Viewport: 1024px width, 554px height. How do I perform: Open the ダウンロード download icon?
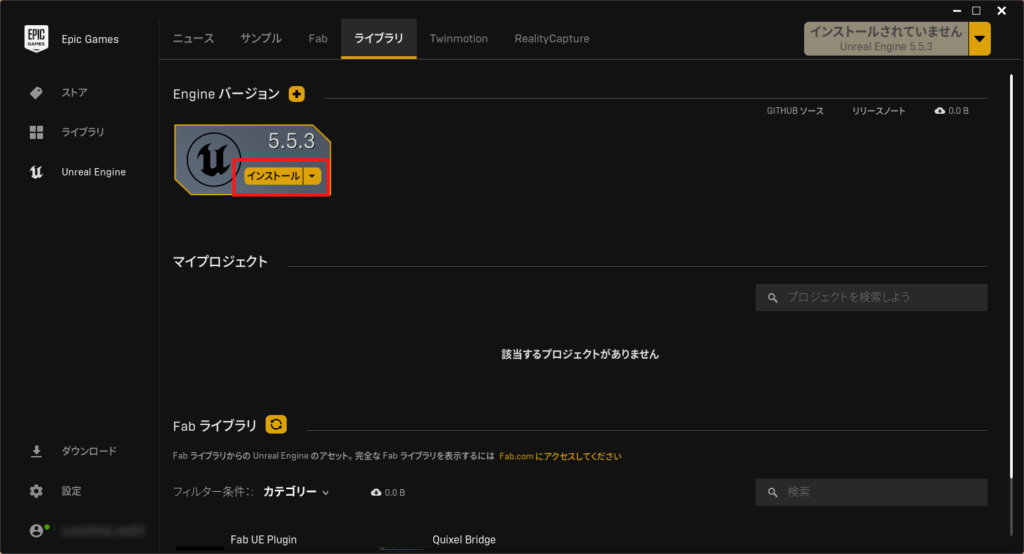click(x=36, y=451)
